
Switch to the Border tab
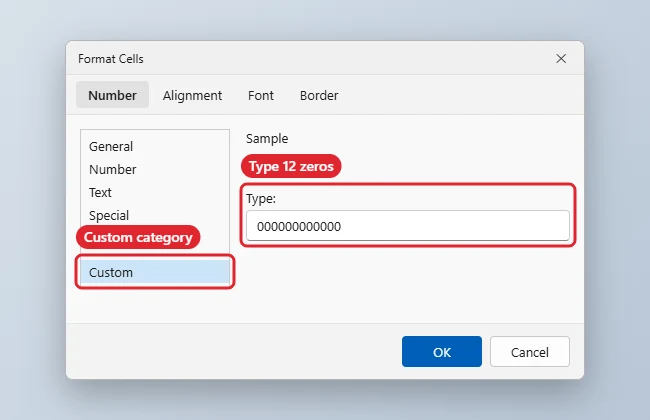click(x=319, y=95)
